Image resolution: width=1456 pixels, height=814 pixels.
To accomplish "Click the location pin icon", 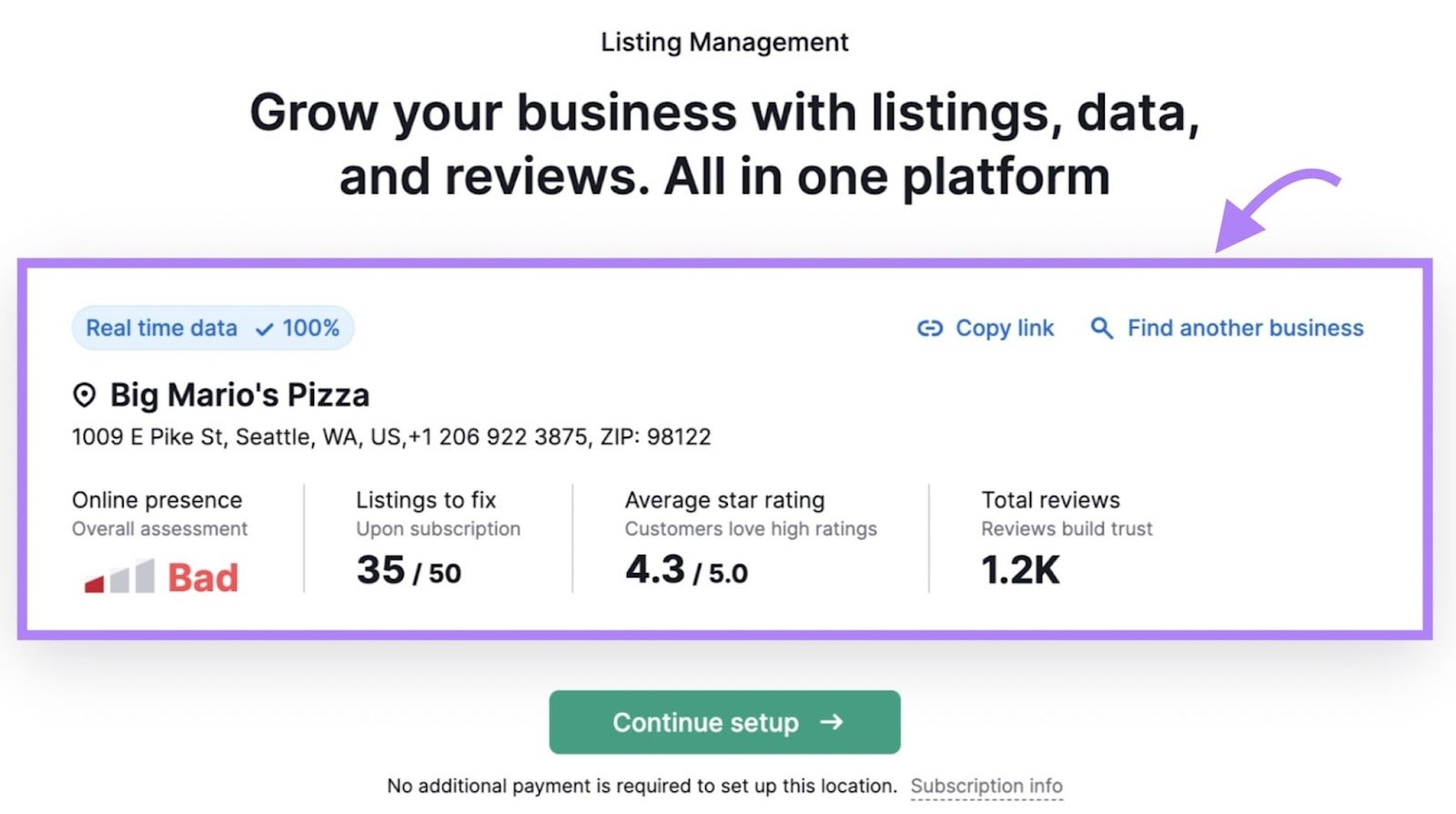I will pyautogui.click(x=85, y=396).
